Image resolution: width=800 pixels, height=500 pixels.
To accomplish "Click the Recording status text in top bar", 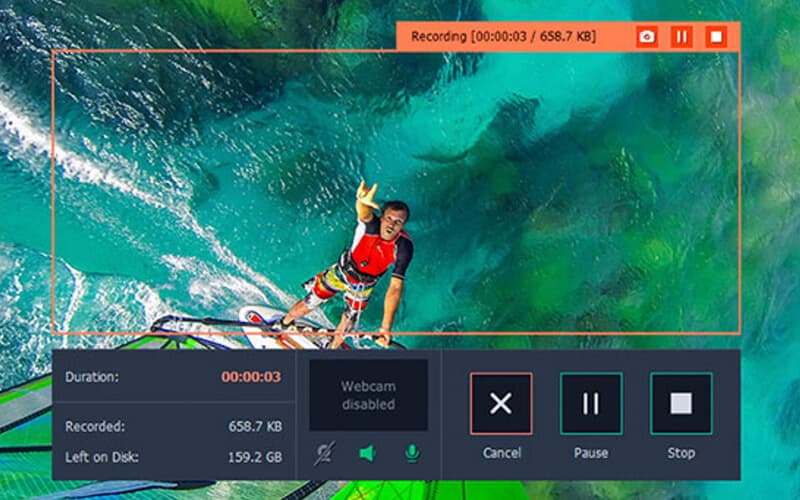I will pyautogui.click(x=504, y=37).
